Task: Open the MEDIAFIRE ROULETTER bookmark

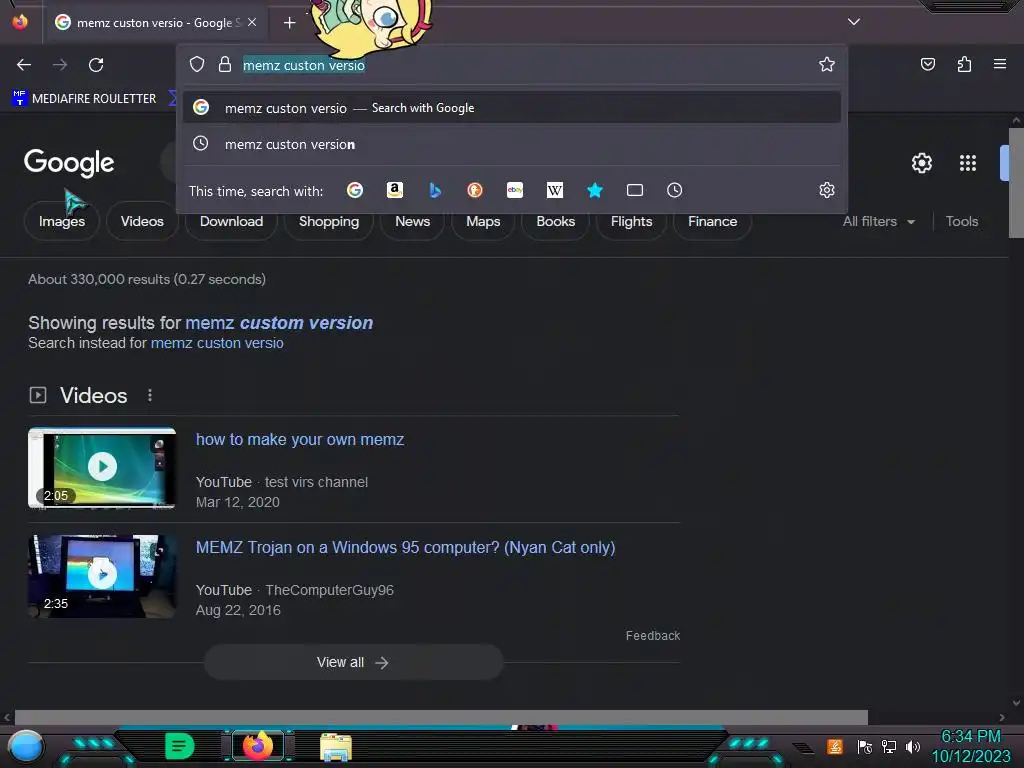Action: (84, 99)
